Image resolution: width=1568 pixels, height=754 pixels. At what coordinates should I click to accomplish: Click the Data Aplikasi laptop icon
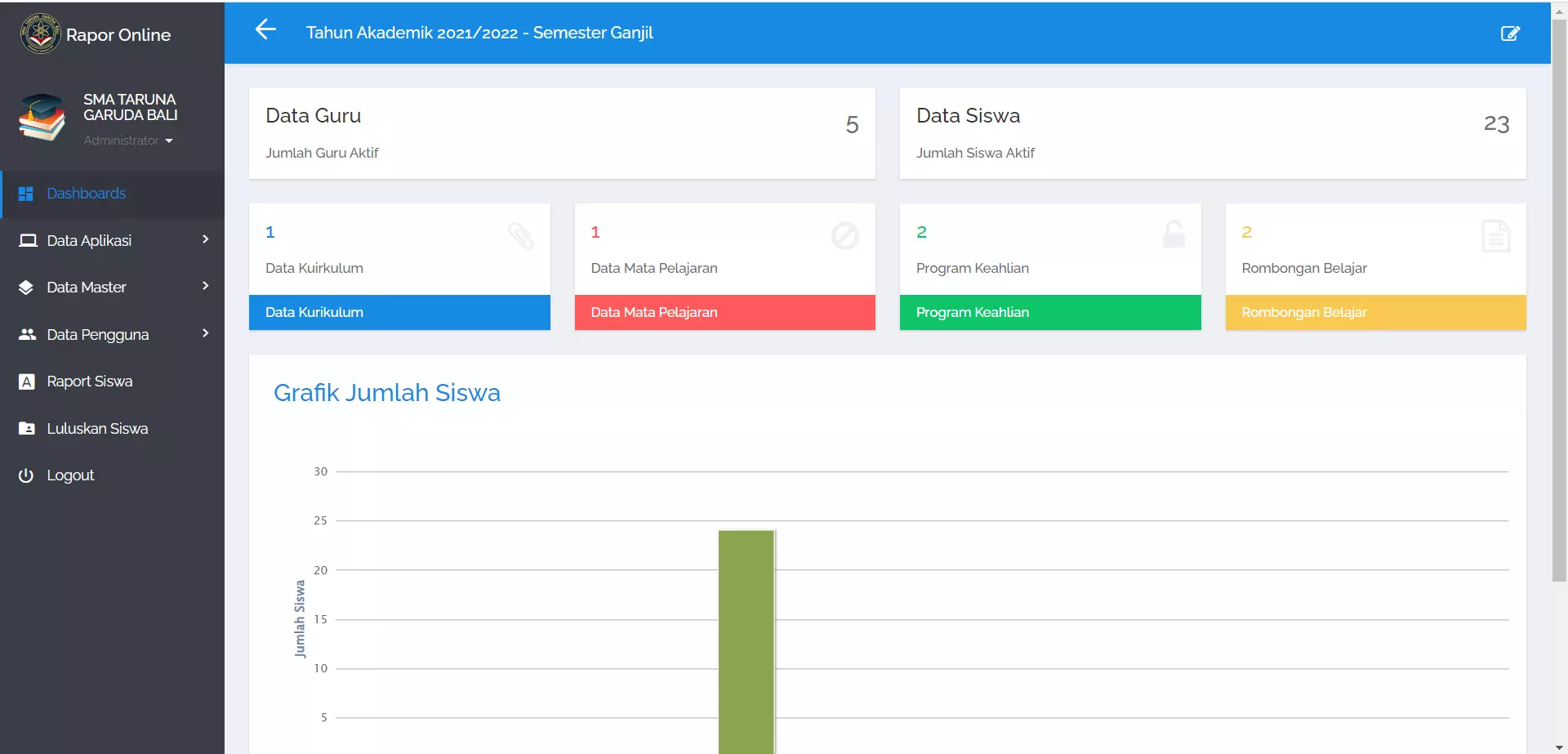28,240
